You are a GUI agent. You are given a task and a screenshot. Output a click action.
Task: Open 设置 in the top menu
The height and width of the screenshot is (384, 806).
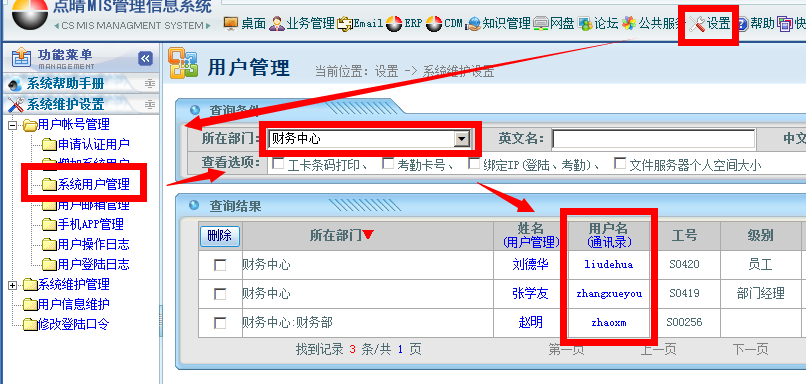710,24
